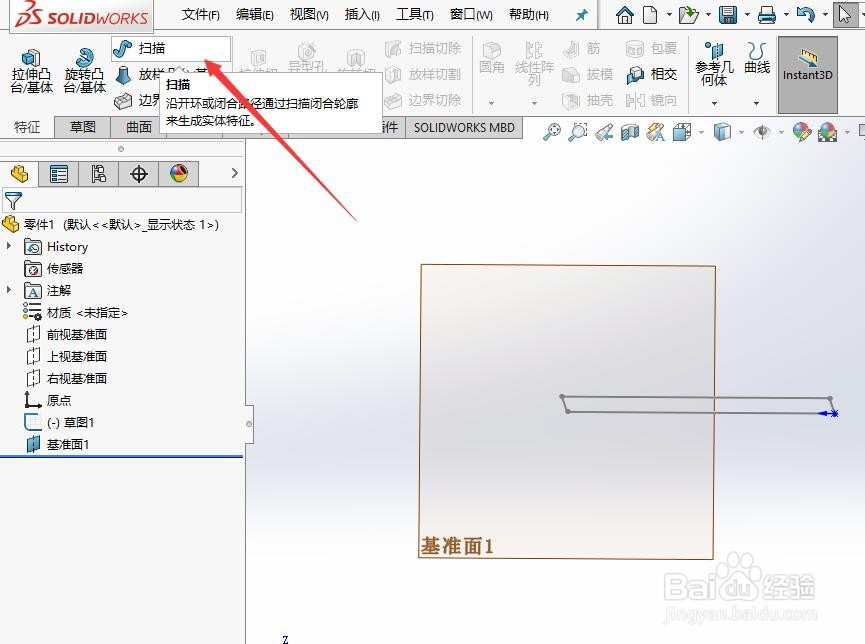Show more manager tabs with right chevron

click(x=234, y=173)
